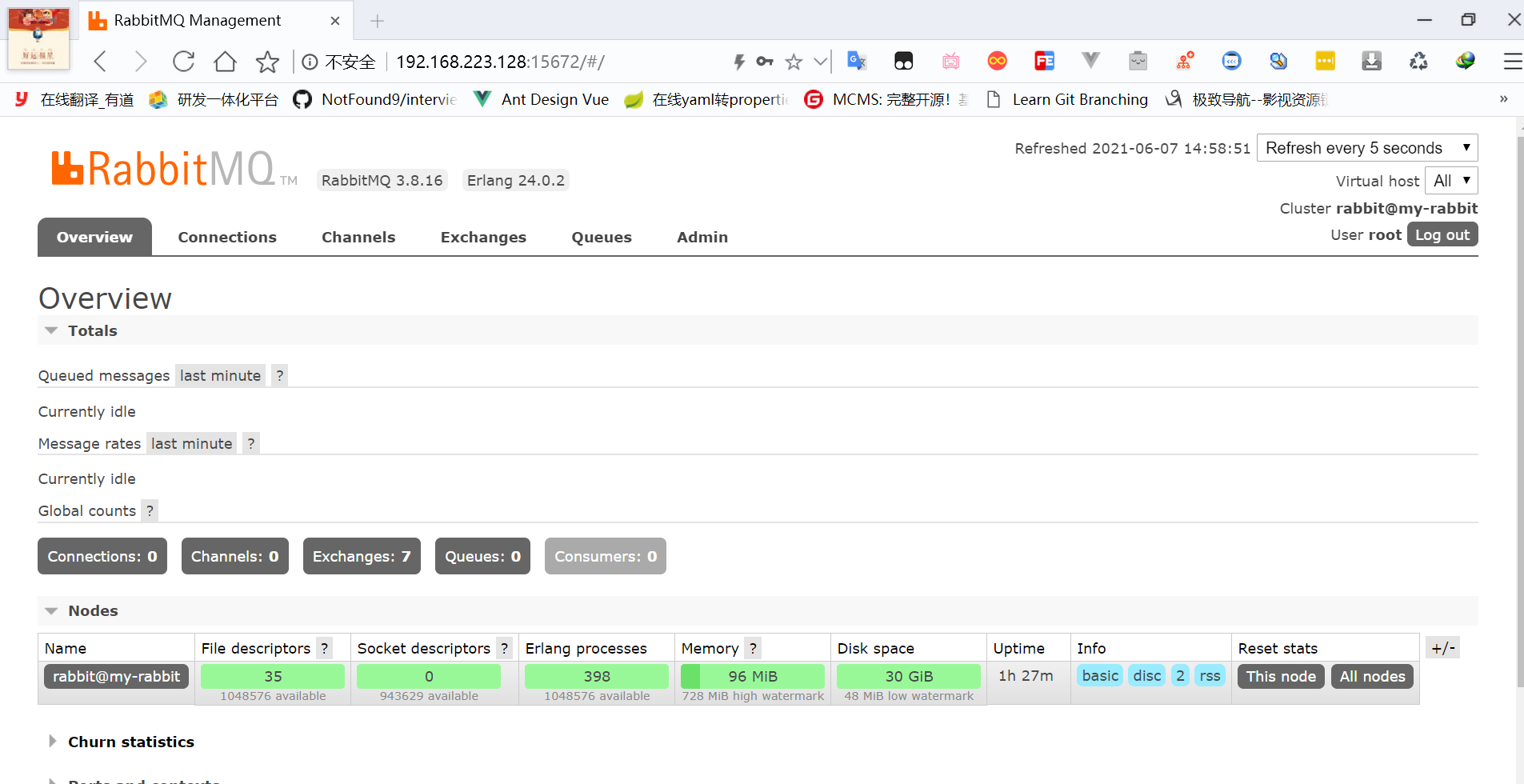Open help for File descriptors column
1524x784 pixels.
(324, 648)
